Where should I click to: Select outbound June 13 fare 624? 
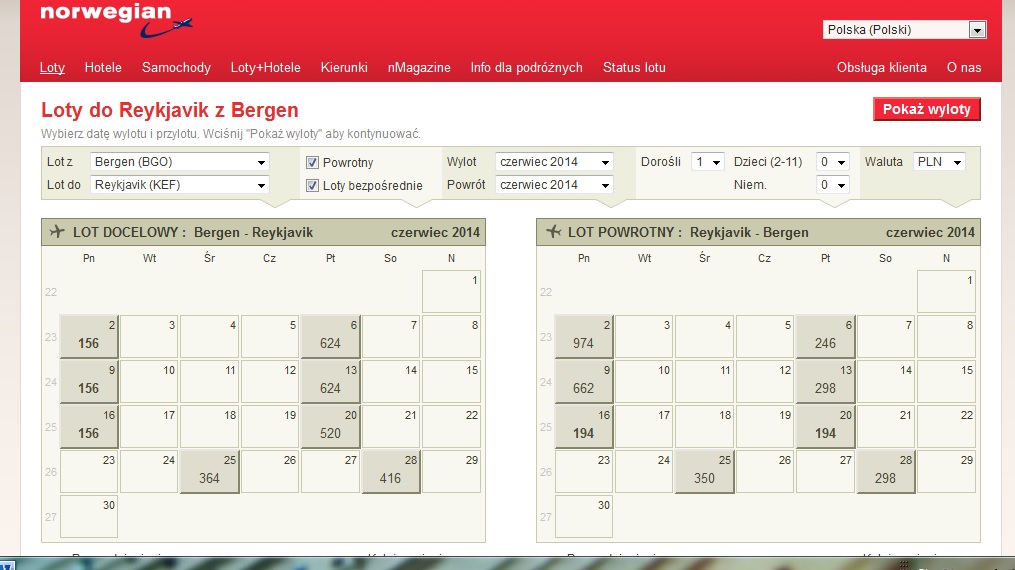tap(330, 382)
